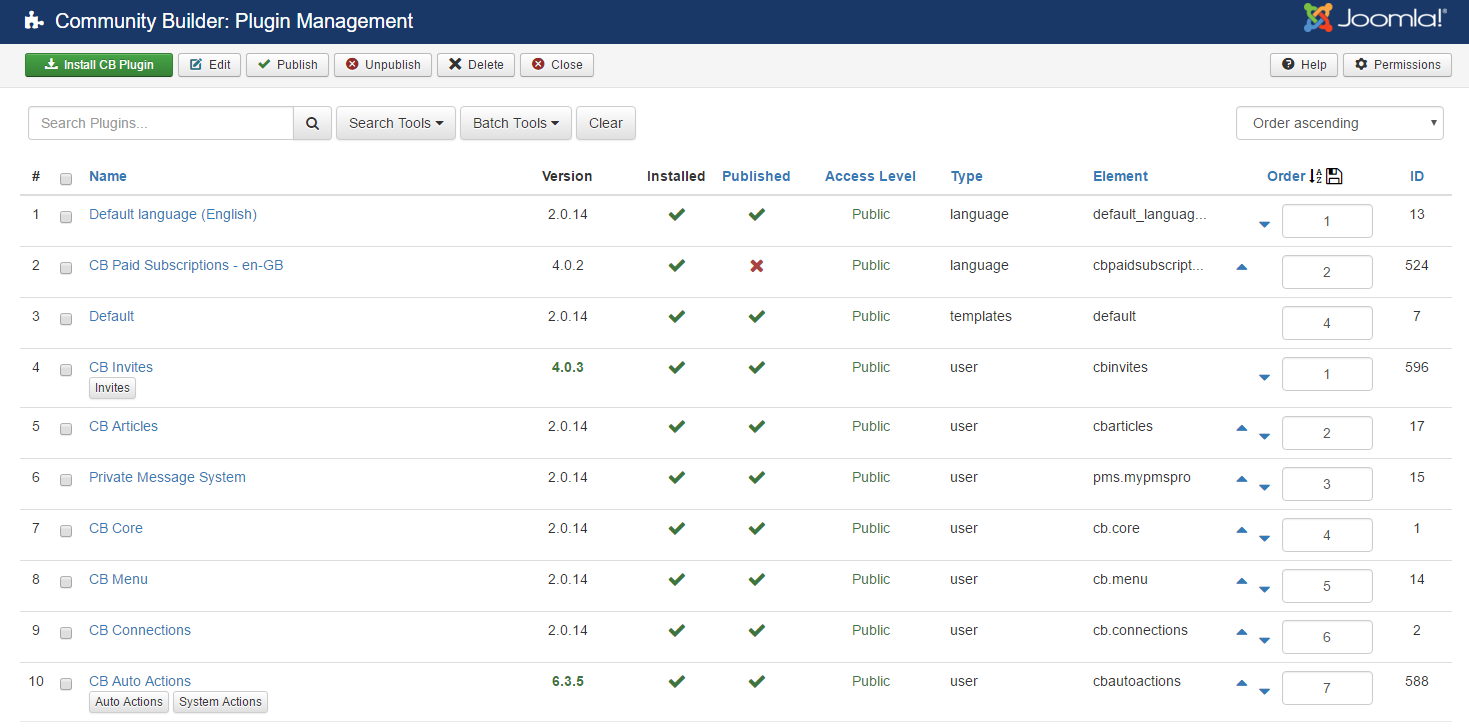This screenshot has height=728, width=1469.
Task: Move CB Connections up in order
Action: (1242, 632)
